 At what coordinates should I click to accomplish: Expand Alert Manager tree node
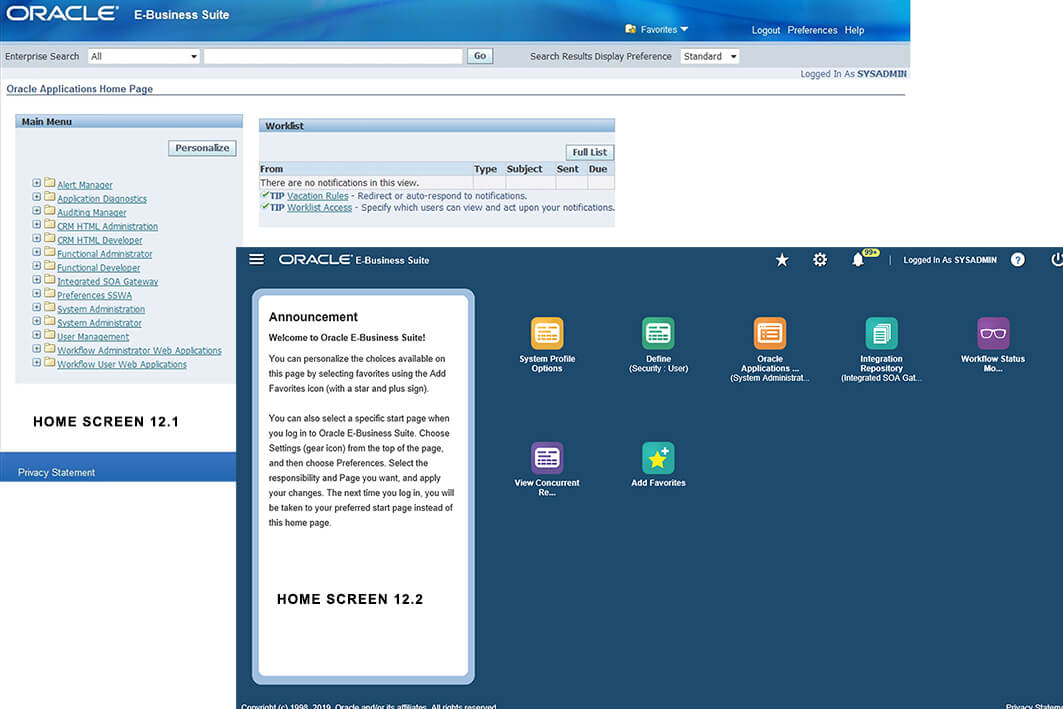tap(37, 183)
